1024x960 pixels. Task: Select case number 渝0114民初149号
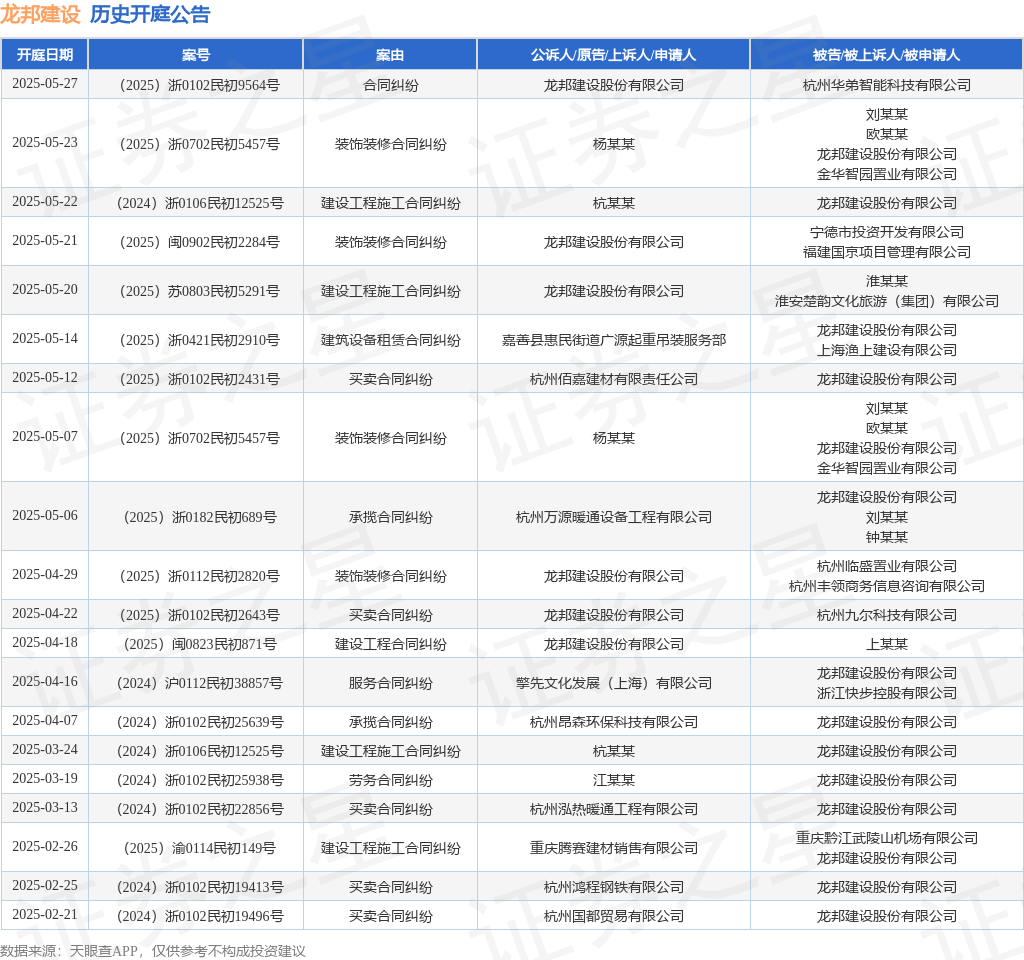pyautogui.click(x=199, y=848)
